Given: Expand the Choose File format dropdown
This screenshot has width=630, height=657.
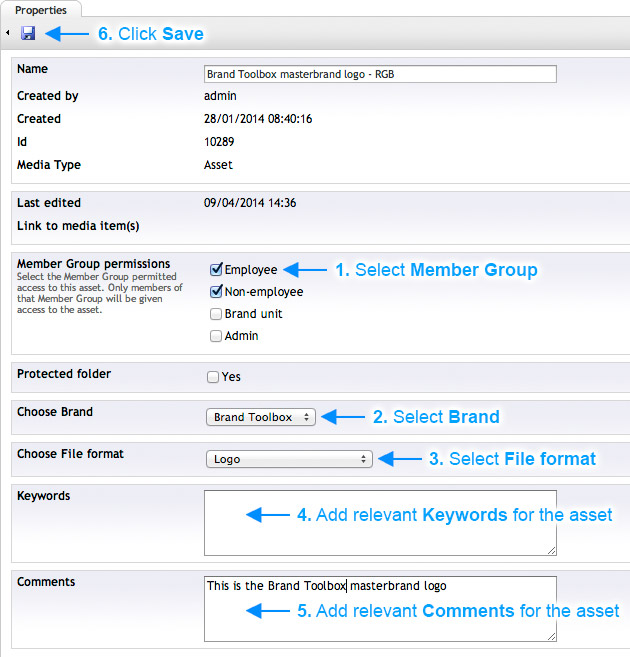Looking at the screenshot, I should (288, 459).
